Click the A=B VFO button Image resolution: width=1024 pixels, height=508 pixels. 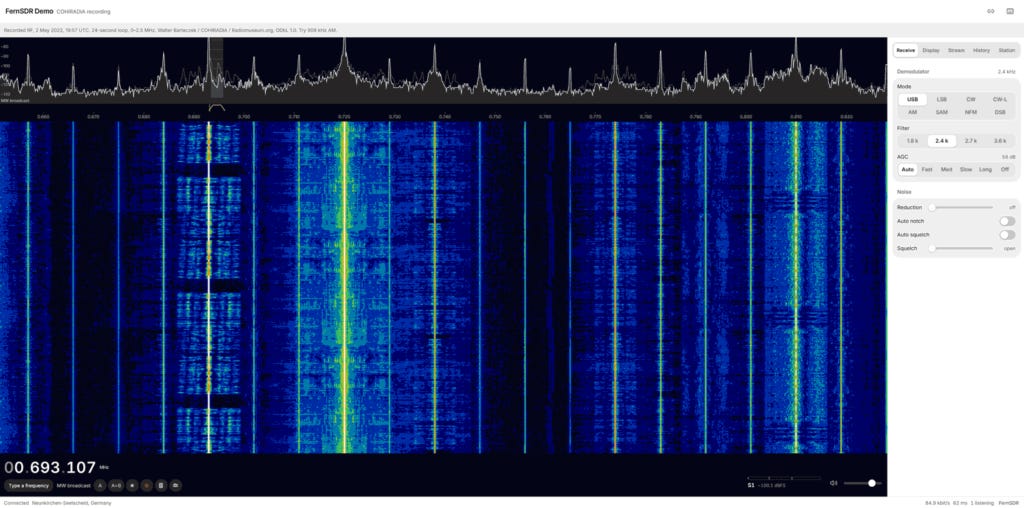coord(116,485)
